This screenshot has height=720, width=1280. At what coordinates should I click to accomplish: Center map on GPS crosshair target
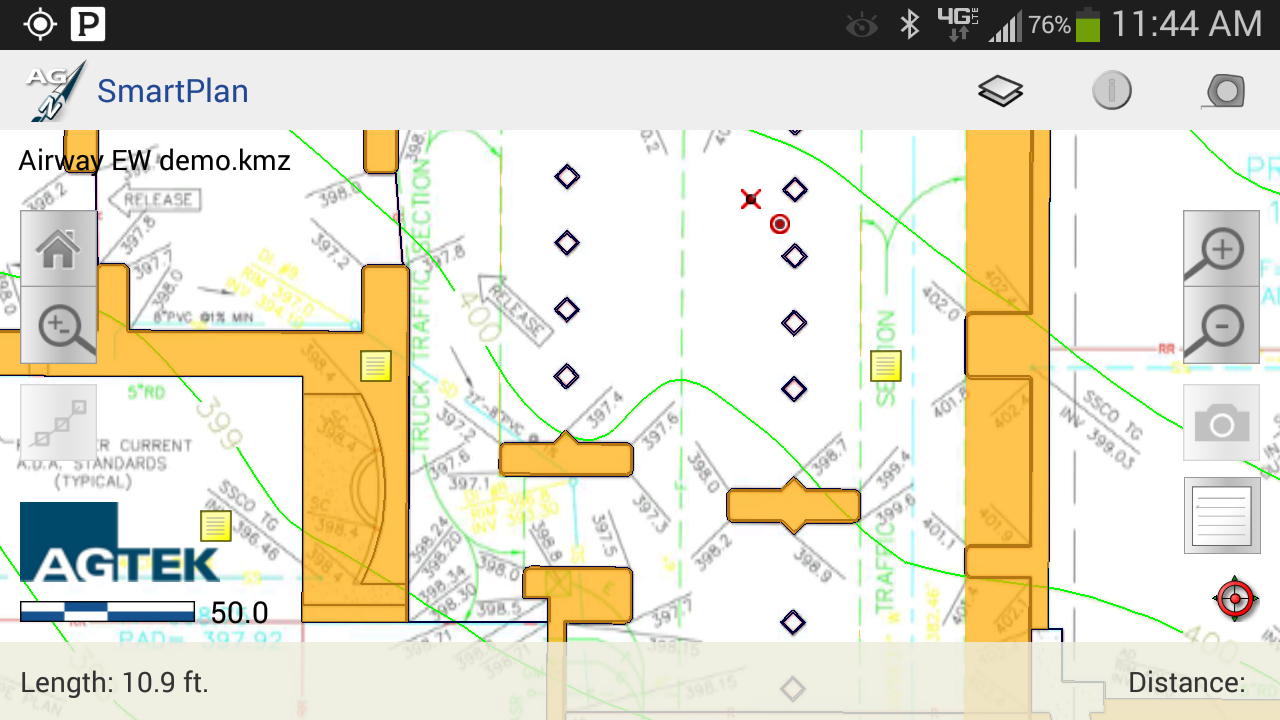[x=1235, y=599]
